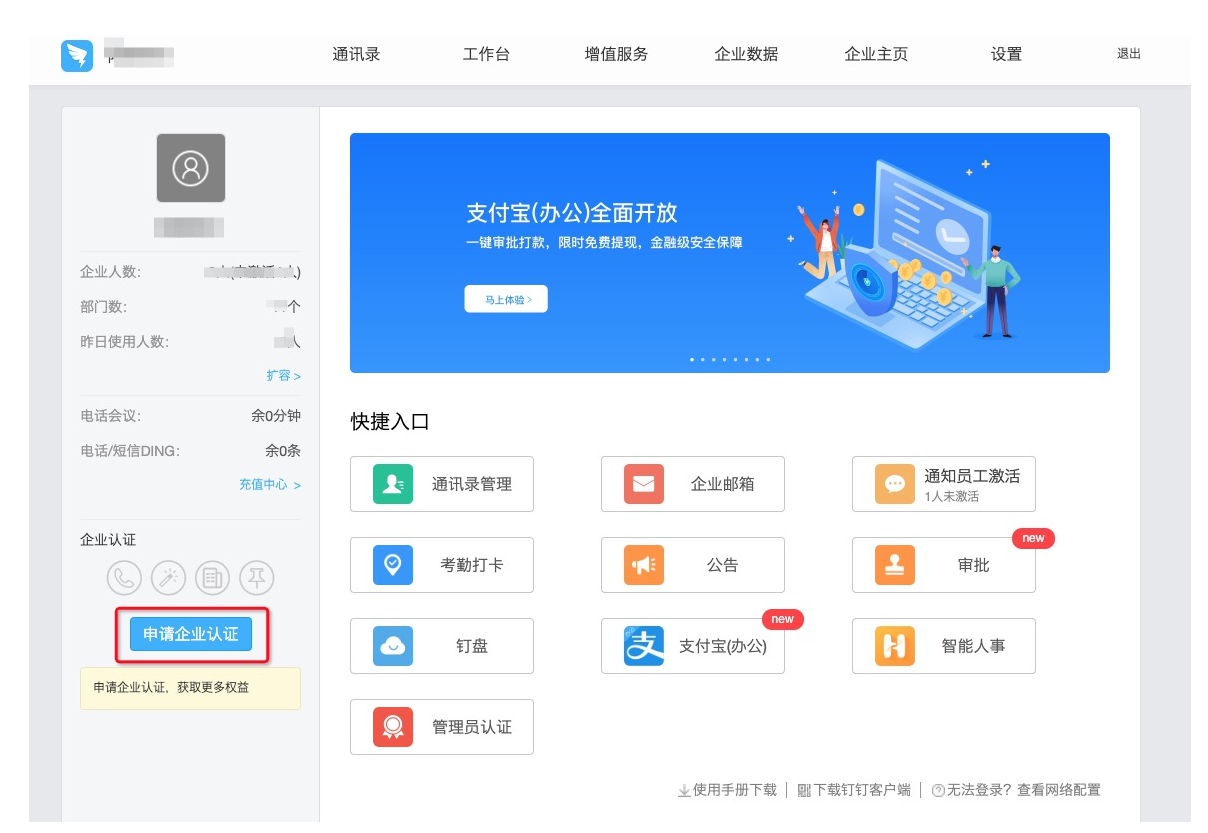Click 无法登录? 查看网络配置 link
Viewport: 1208px width, 833px height.
click(x=1024, y=790)
